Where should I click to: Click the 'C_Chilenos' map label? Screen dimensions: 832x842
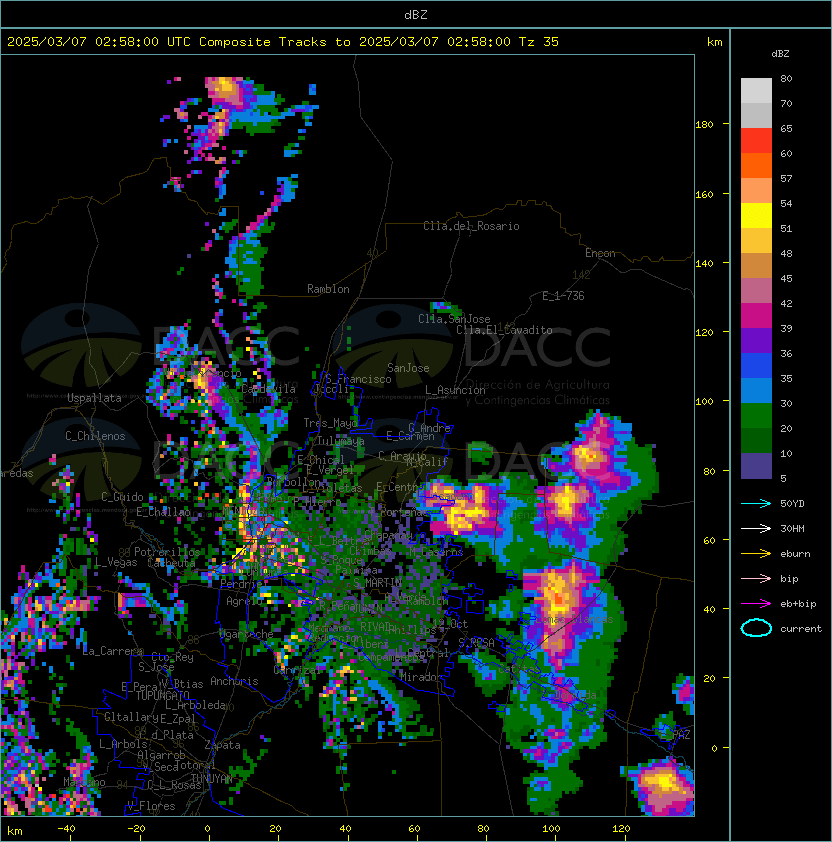(x=95, y=436)
